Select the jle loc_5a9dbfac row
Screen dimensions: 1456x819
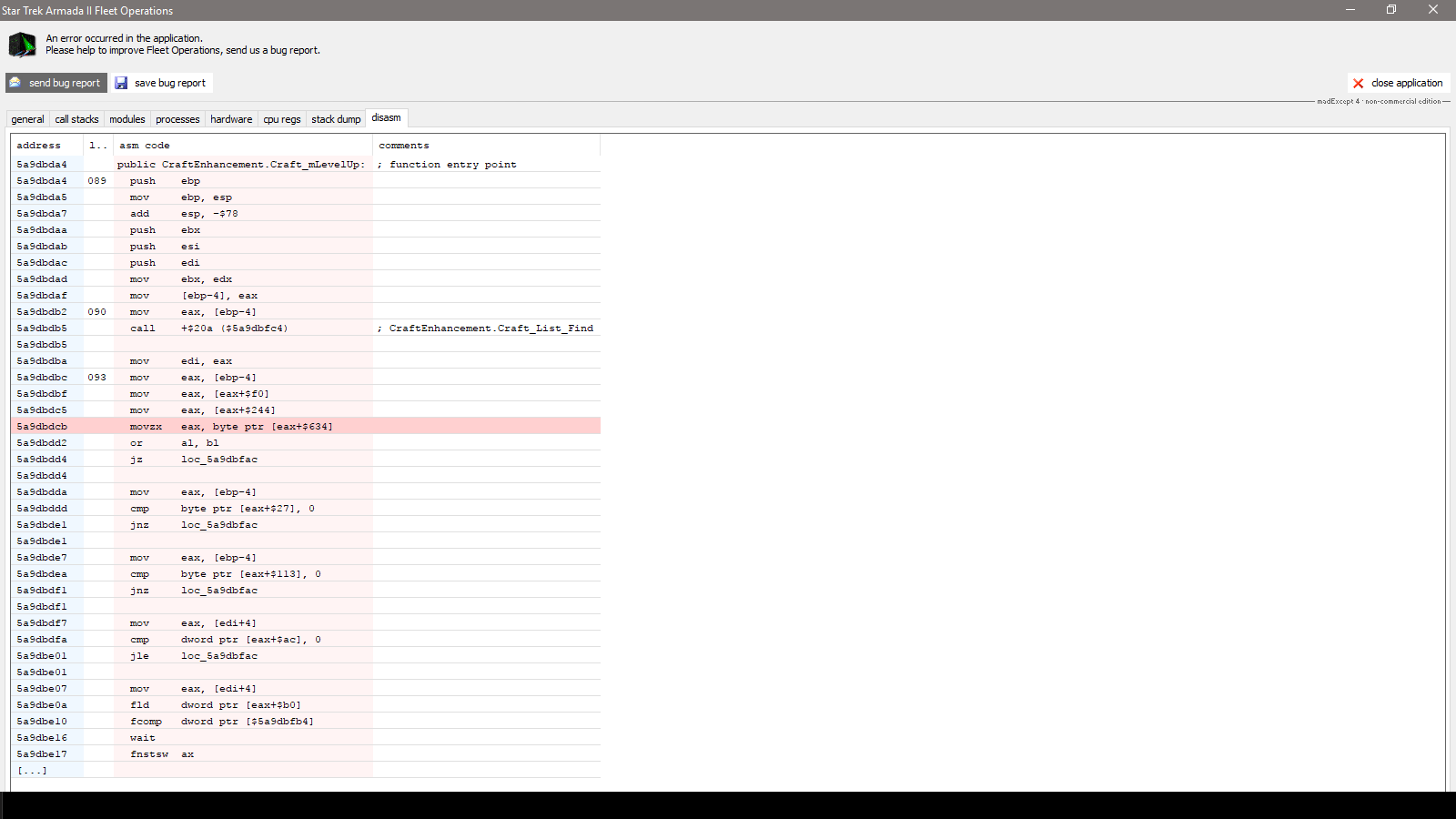tap(306, 656)
